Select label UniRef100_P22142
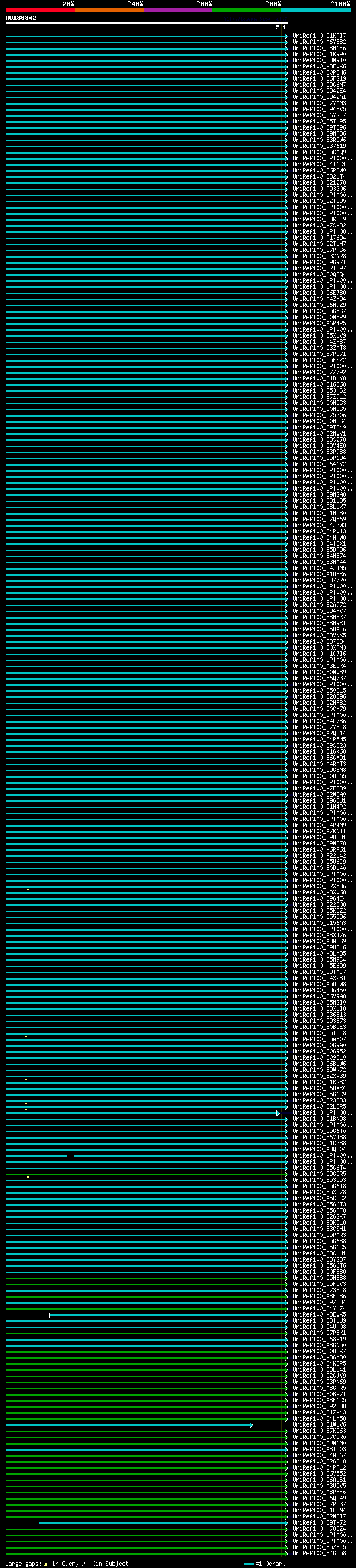This screenshot has height=1568, width=356. 319,856
